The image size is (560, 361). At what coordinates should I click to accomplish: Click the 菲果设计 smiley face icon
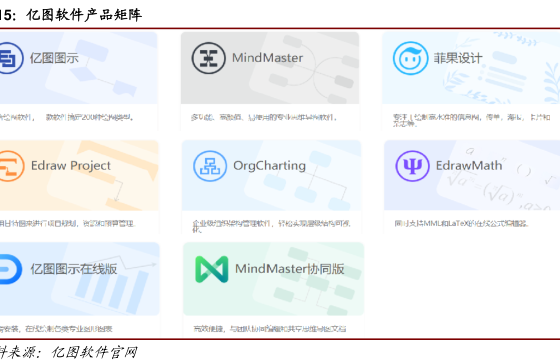coord(410,58)
